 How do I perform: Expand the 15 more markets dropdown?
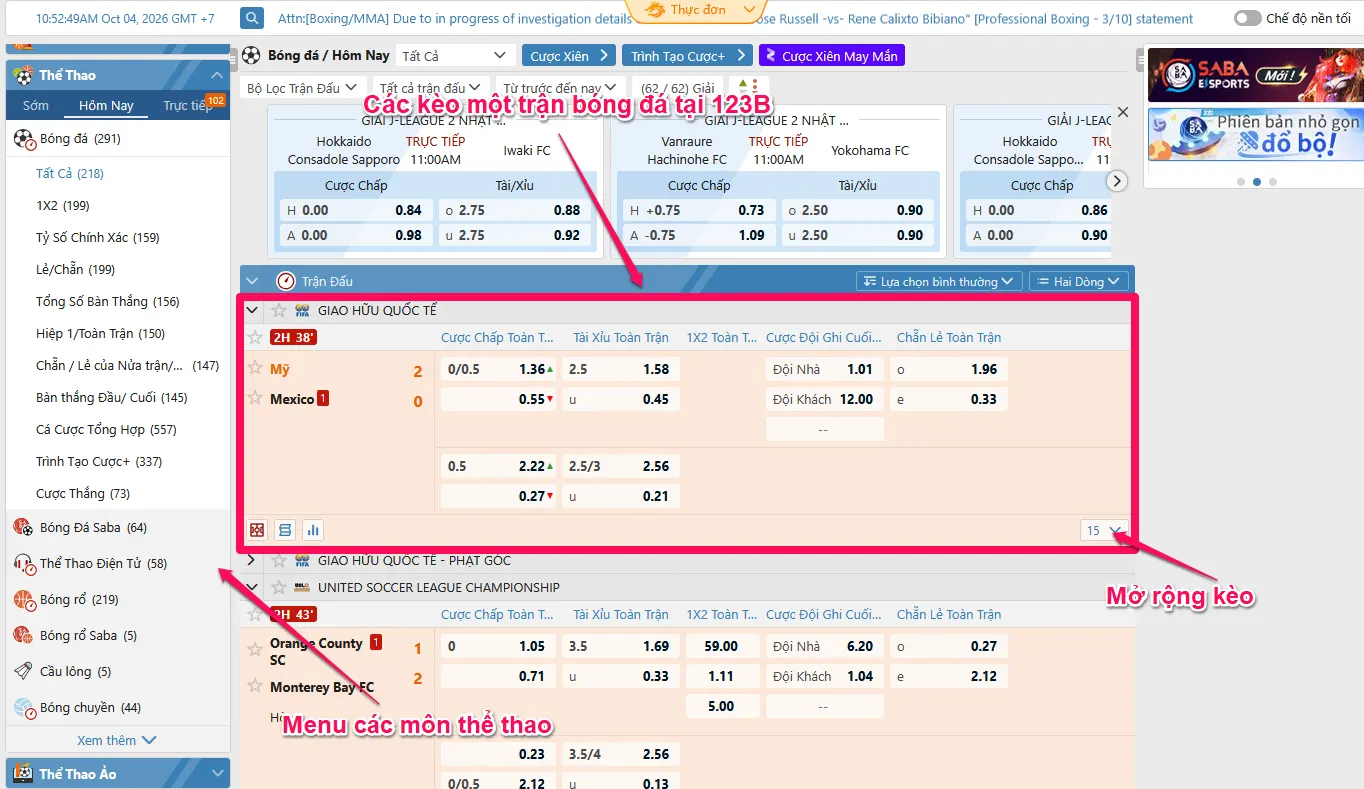pos(1104,530)
